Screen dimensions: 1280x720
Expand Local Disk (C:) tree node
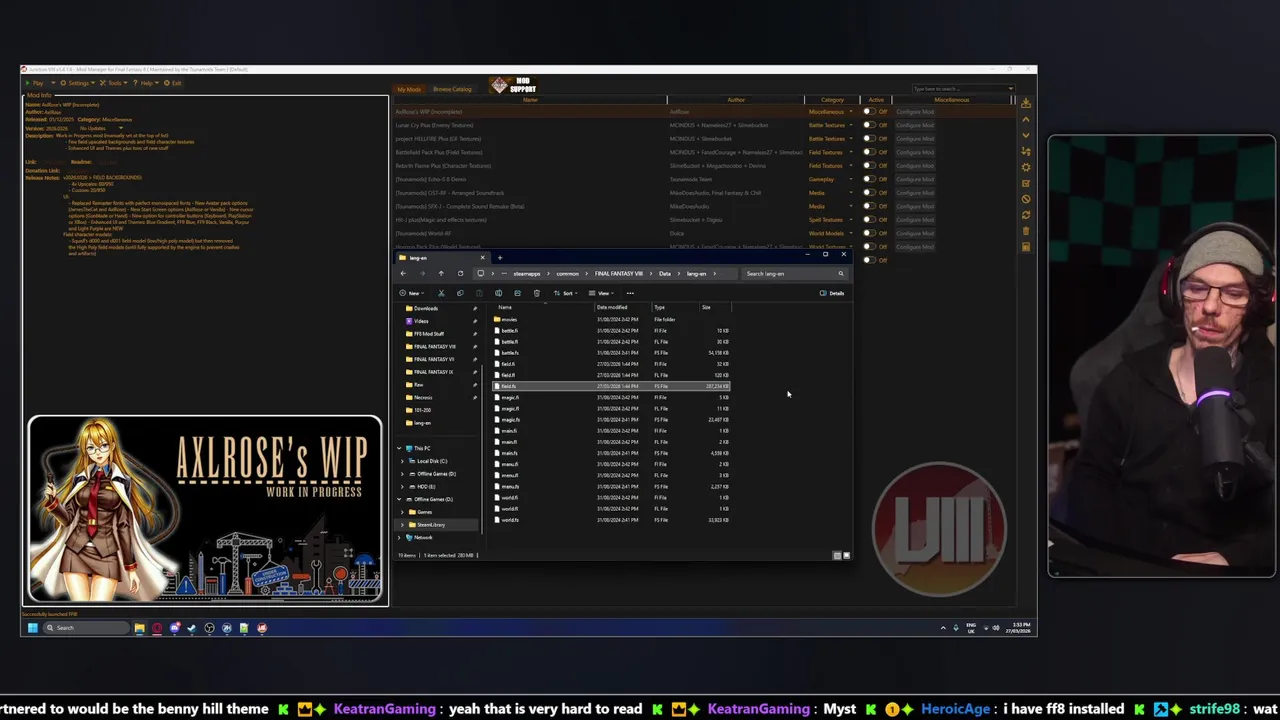coord(402,461)
